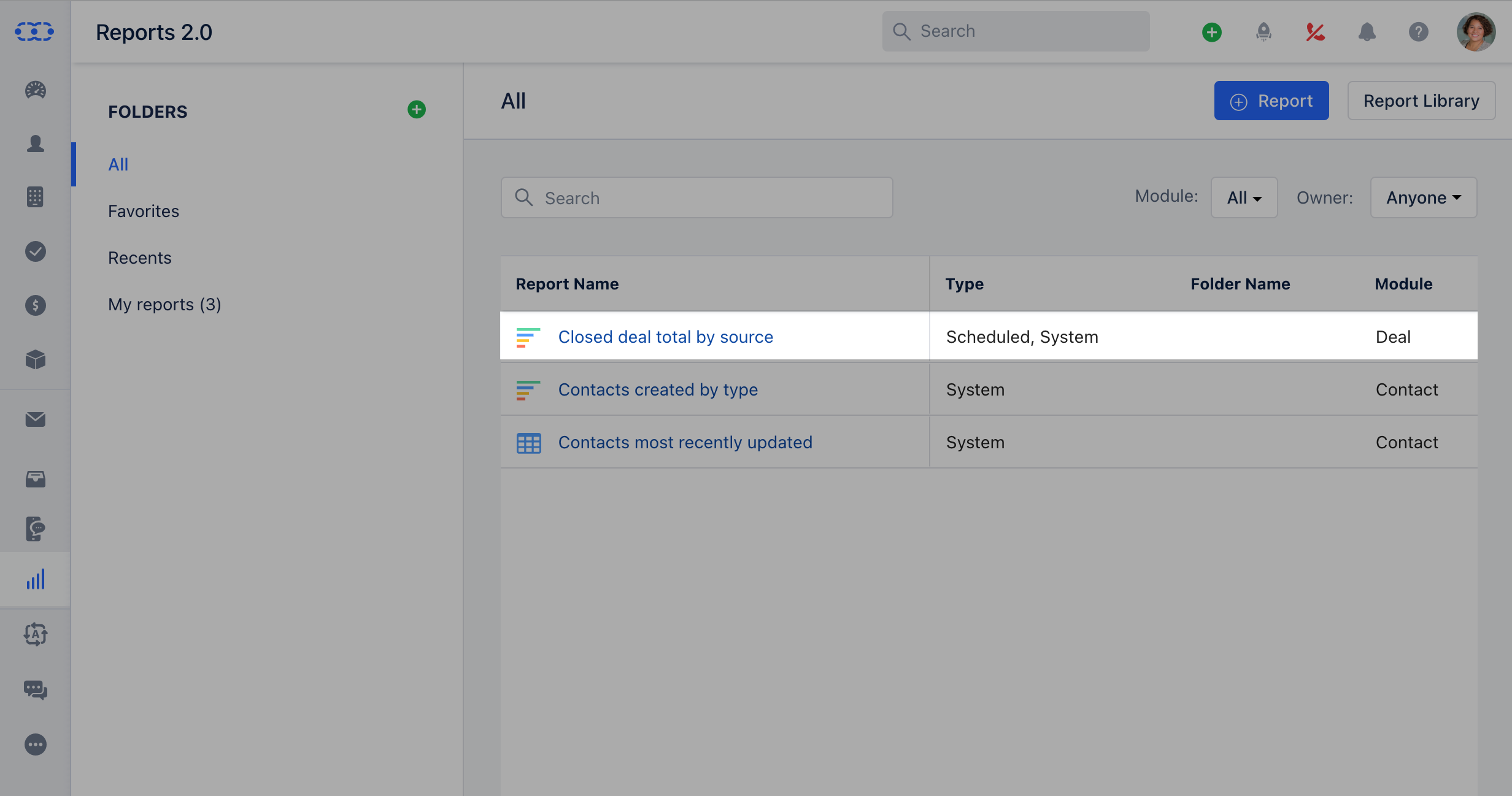Open the help question mark icon
The height and width of the screenshot is (796, 1512).
coord(1418,32)
